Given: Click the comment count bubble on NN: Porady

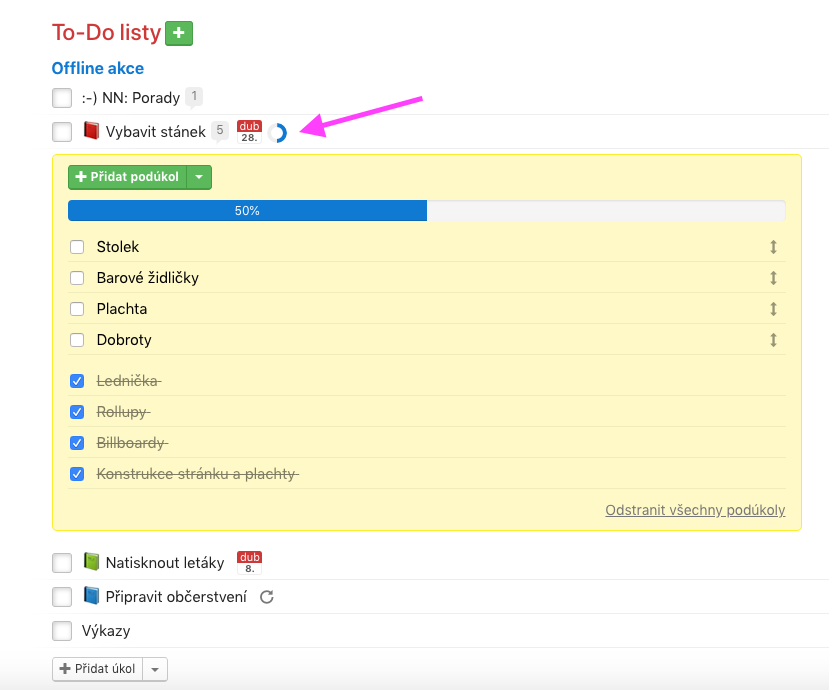Looking at the screenshot, I should pos(194,97).
